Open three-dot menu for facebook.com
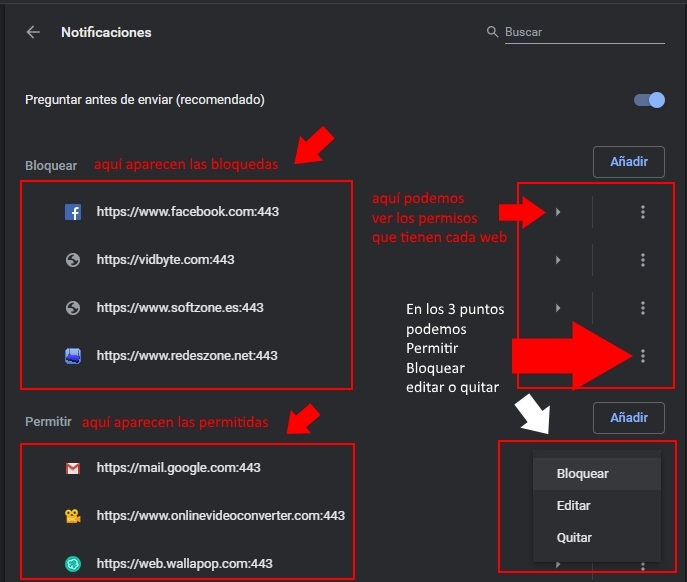687x582 pixels. click(643, 212)
